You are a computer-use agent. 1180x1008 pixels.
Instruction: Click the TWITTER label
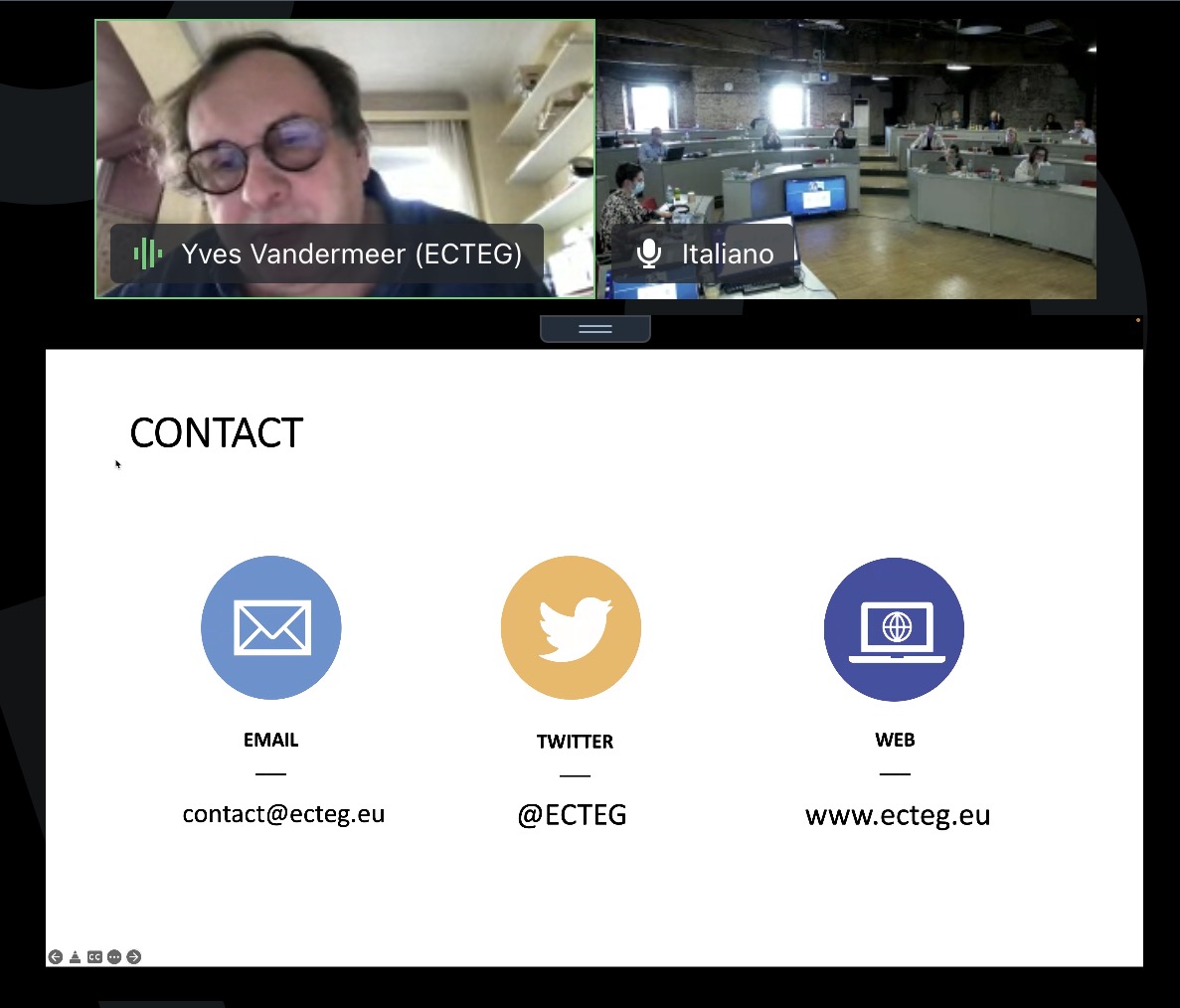click(575, 742)
